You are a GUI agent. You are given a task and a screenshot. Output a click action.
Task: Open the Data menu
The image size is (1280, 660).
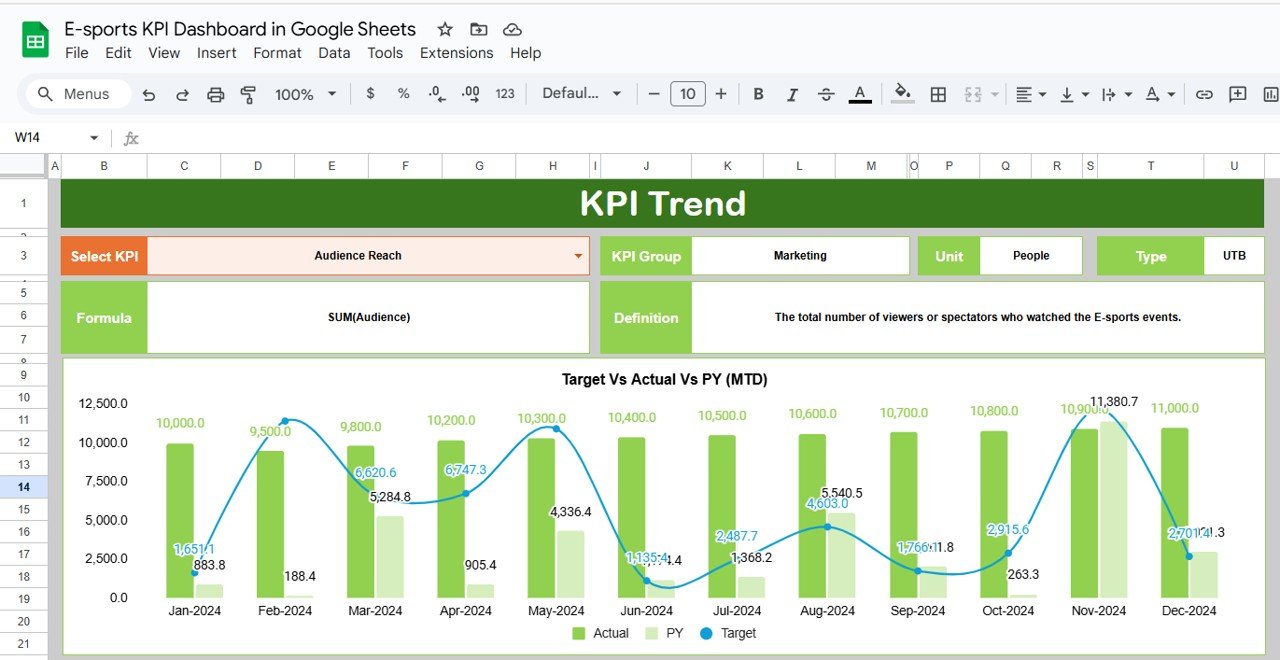tap(334, 53)
